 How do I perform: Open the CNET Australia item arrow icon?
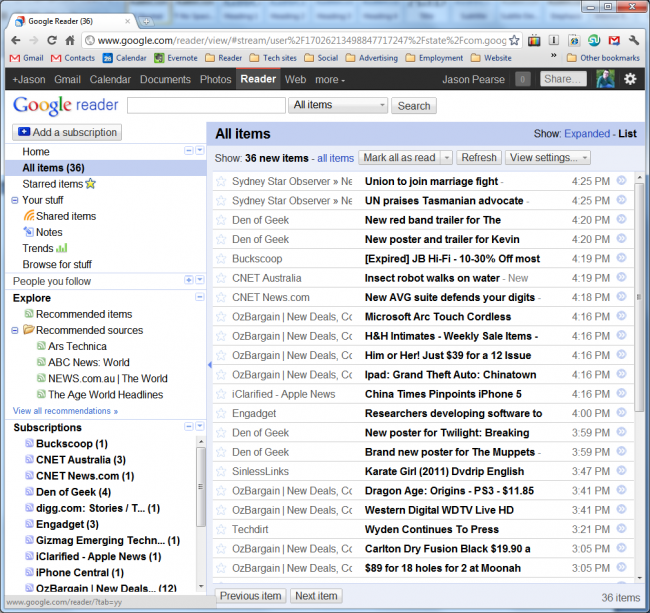coord(622,278)
